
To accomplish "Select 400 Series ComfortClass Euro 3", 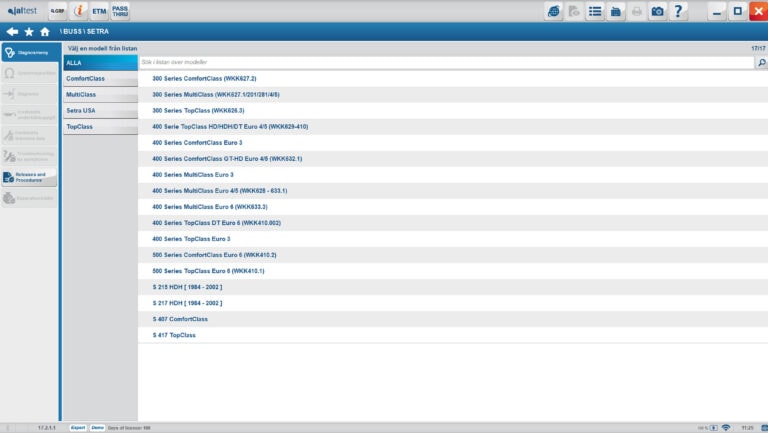I will (453, 143).
